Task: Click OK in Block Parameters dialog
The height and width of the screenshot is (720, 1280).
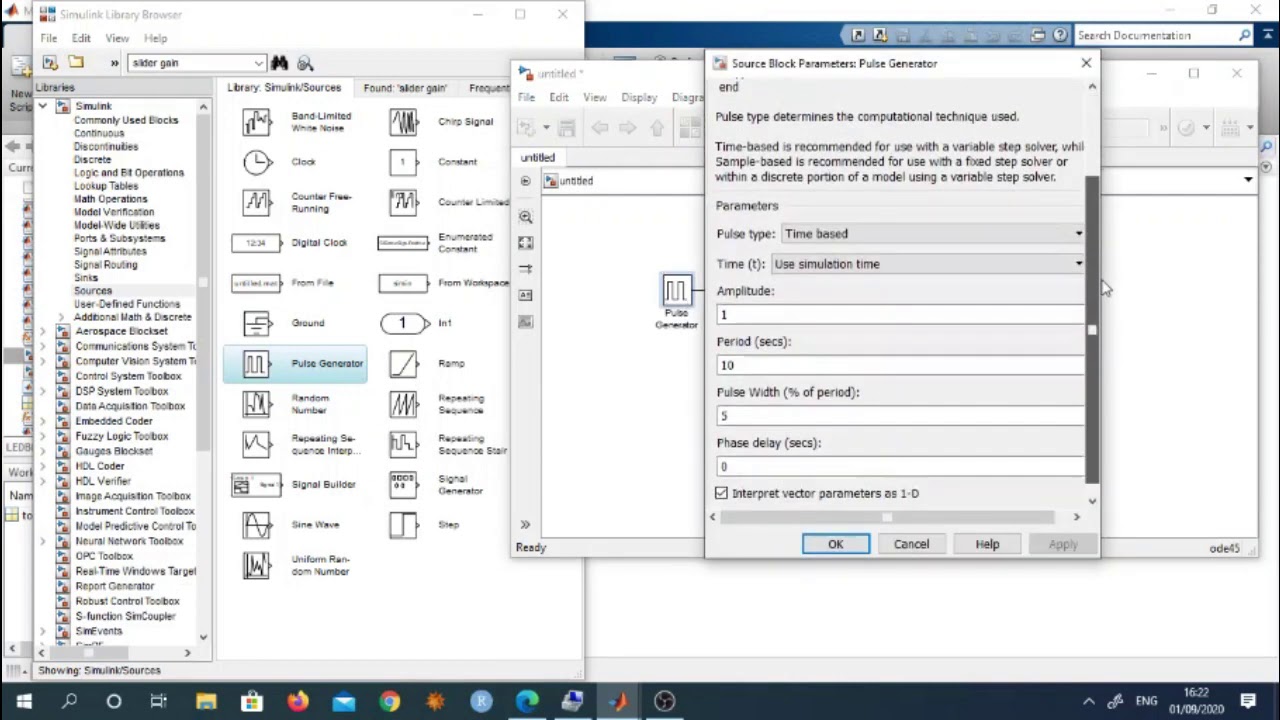Action: pyautogui.click(x=836, y=544)
